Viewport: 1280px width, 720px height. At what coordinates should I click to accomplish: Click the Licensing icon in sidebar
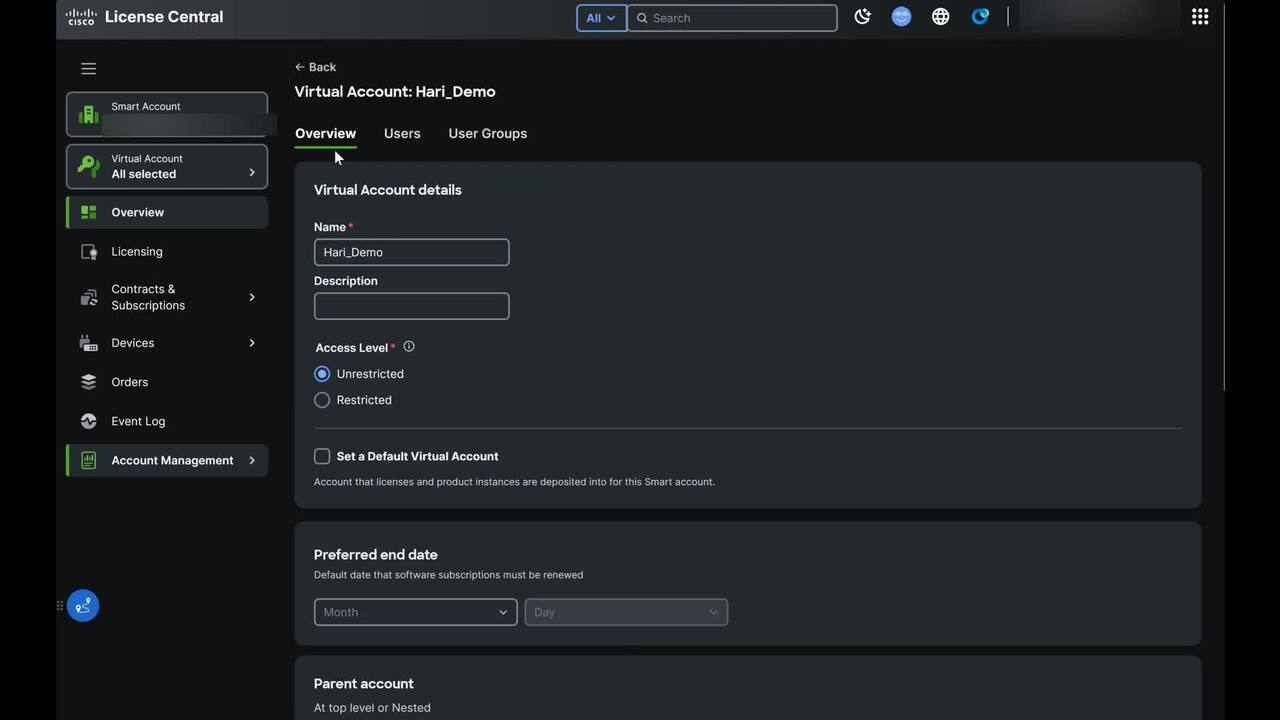[x=89, y=252]
